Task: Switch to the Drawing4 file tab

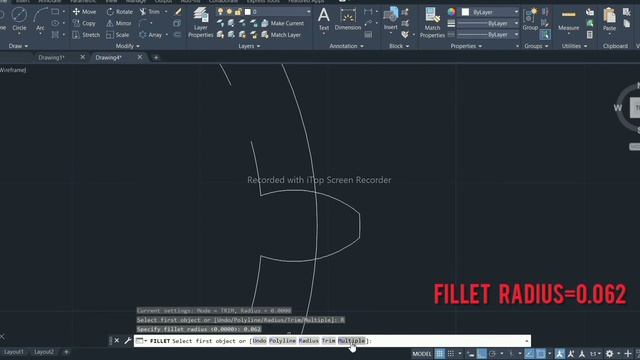Action: 109,58
